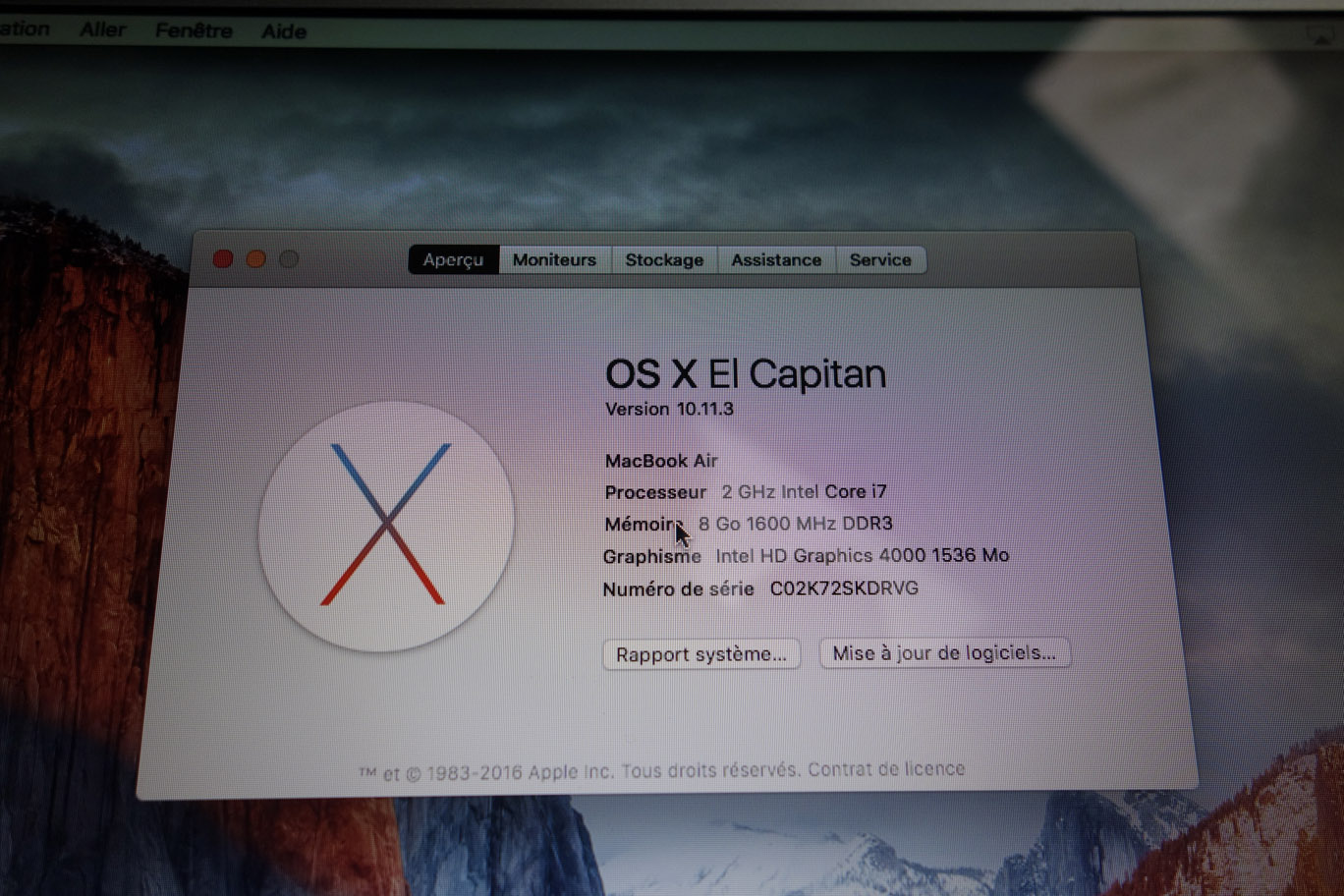Go to the Service tab
Image resolution: width=1344 pixels, height=896 pixels.
click(880, 260)
